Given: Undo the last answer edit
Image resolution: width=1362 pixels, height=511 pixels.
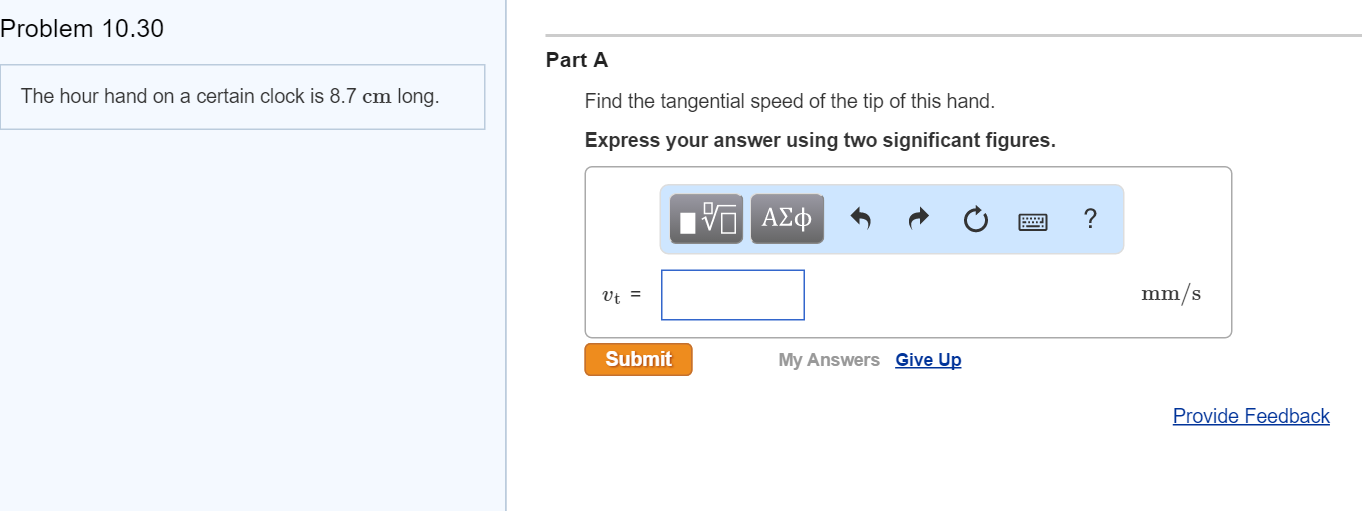Looking at the screenshot, I should tap(861, 219).
